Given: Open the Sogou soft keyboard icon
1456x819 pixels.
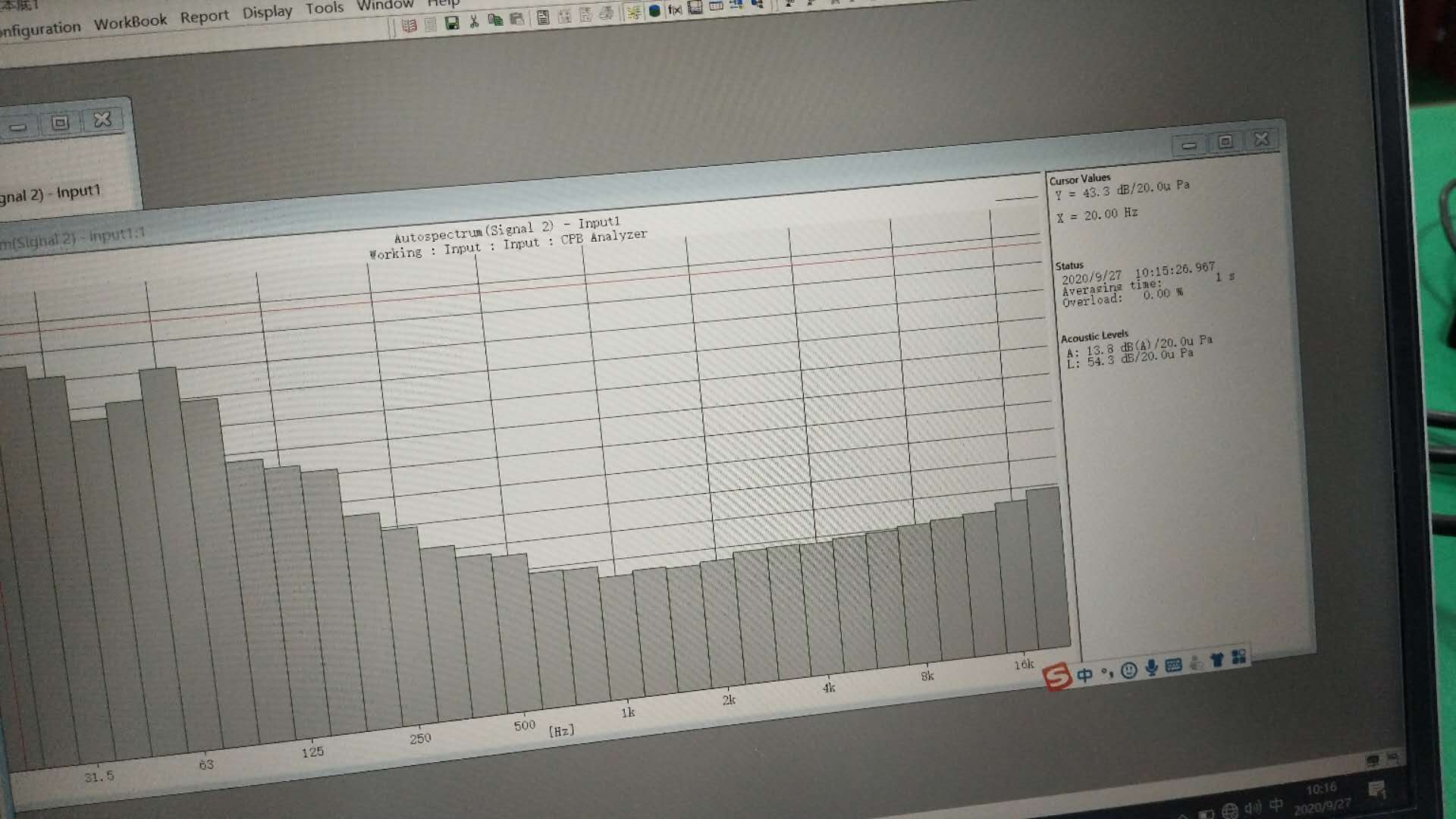Looking at the screenshot, I should [1173, 665].
